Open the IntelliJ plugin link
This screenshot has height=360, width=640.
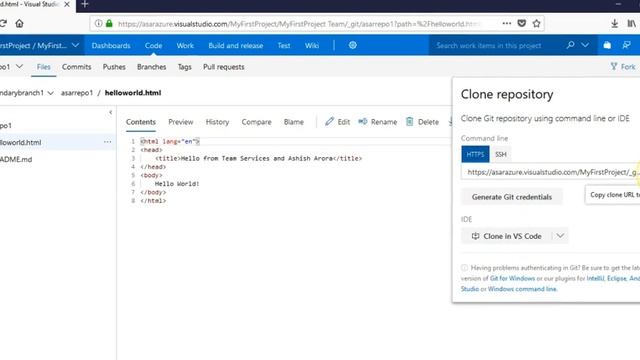point(595,278)
